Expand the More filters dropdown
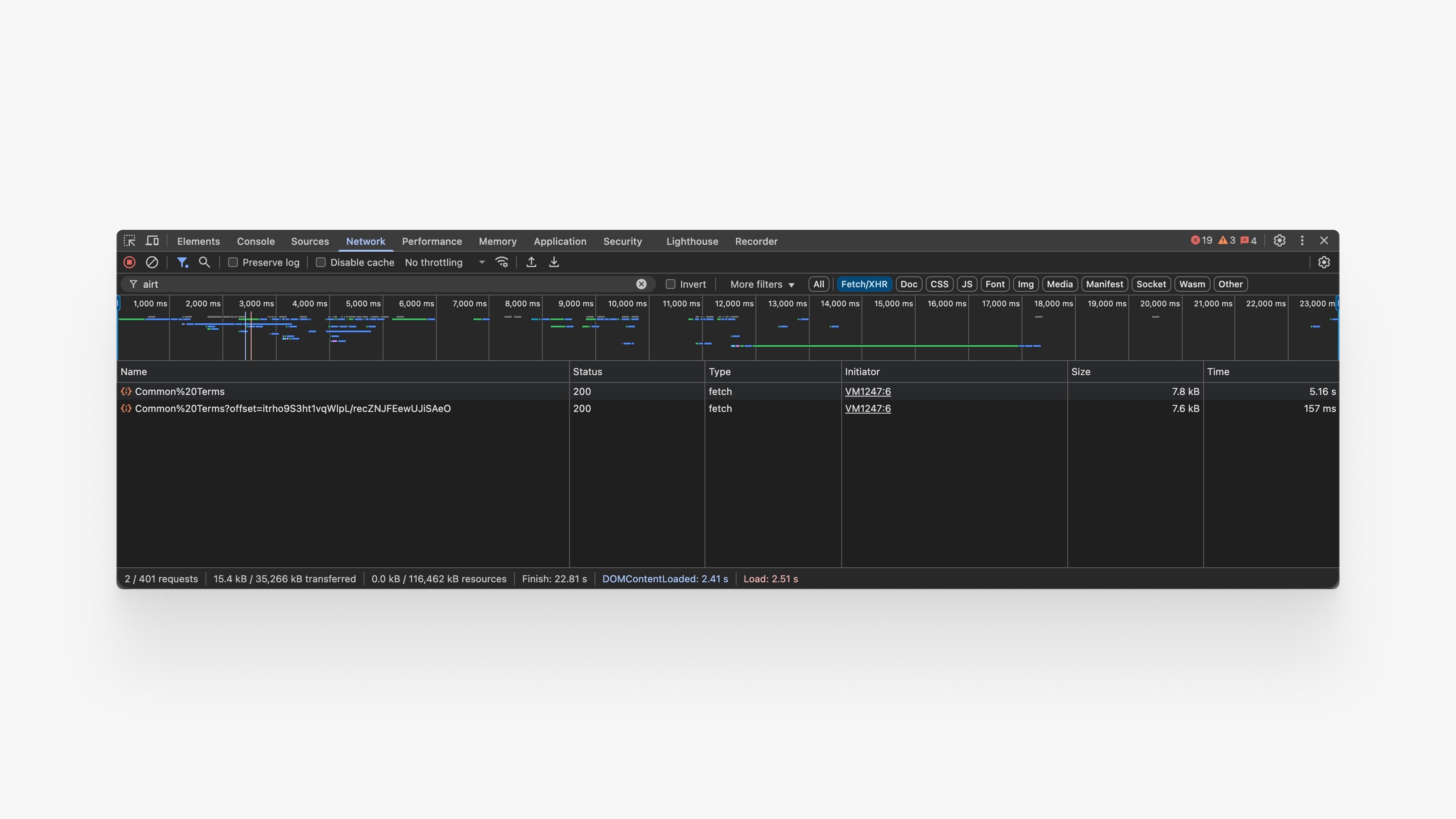Screen dimensions: 1456x819 click(x=762, y=284)
